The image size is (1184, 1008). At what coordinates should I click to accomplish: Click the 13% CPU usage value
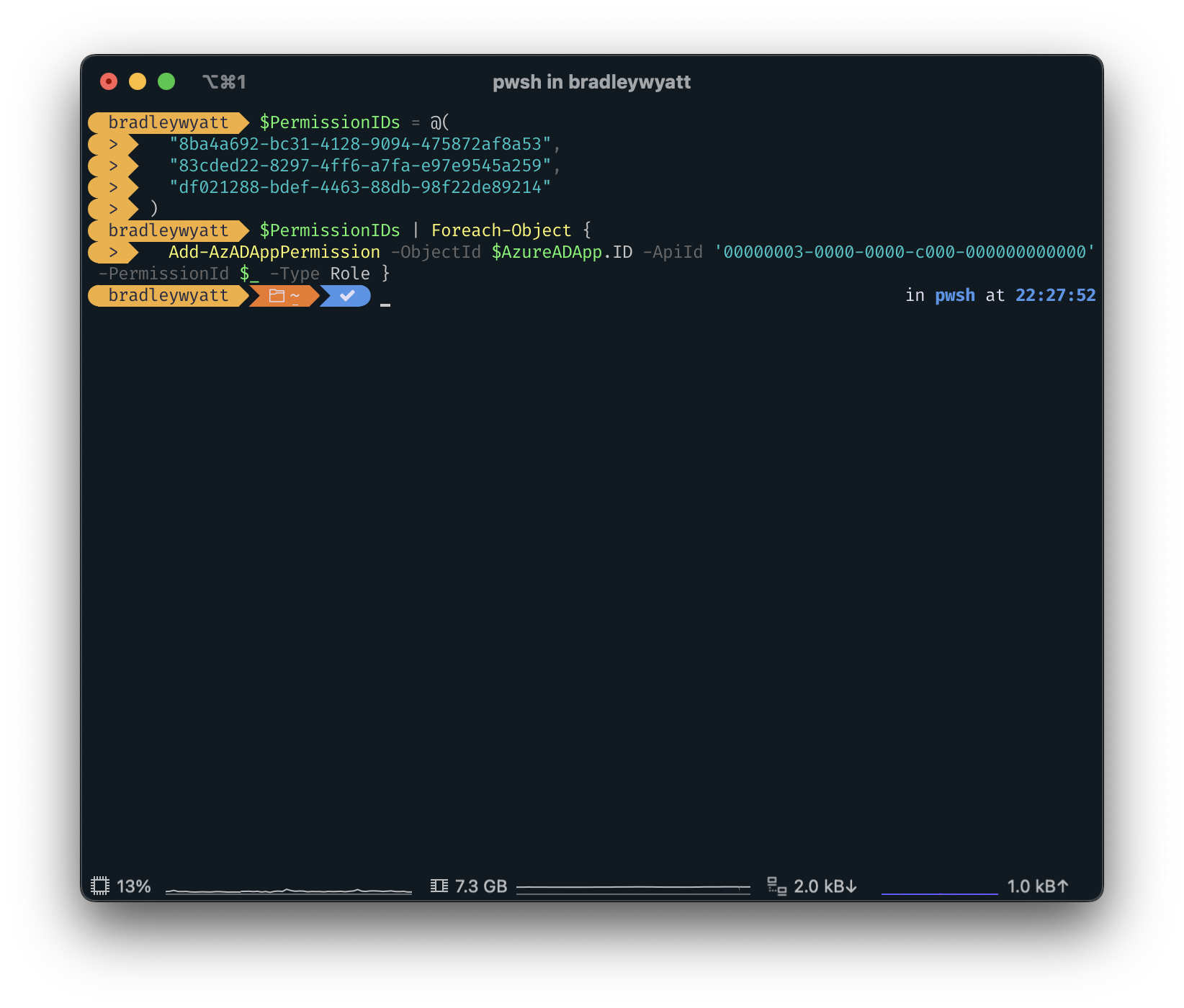(x=134, y=886)
